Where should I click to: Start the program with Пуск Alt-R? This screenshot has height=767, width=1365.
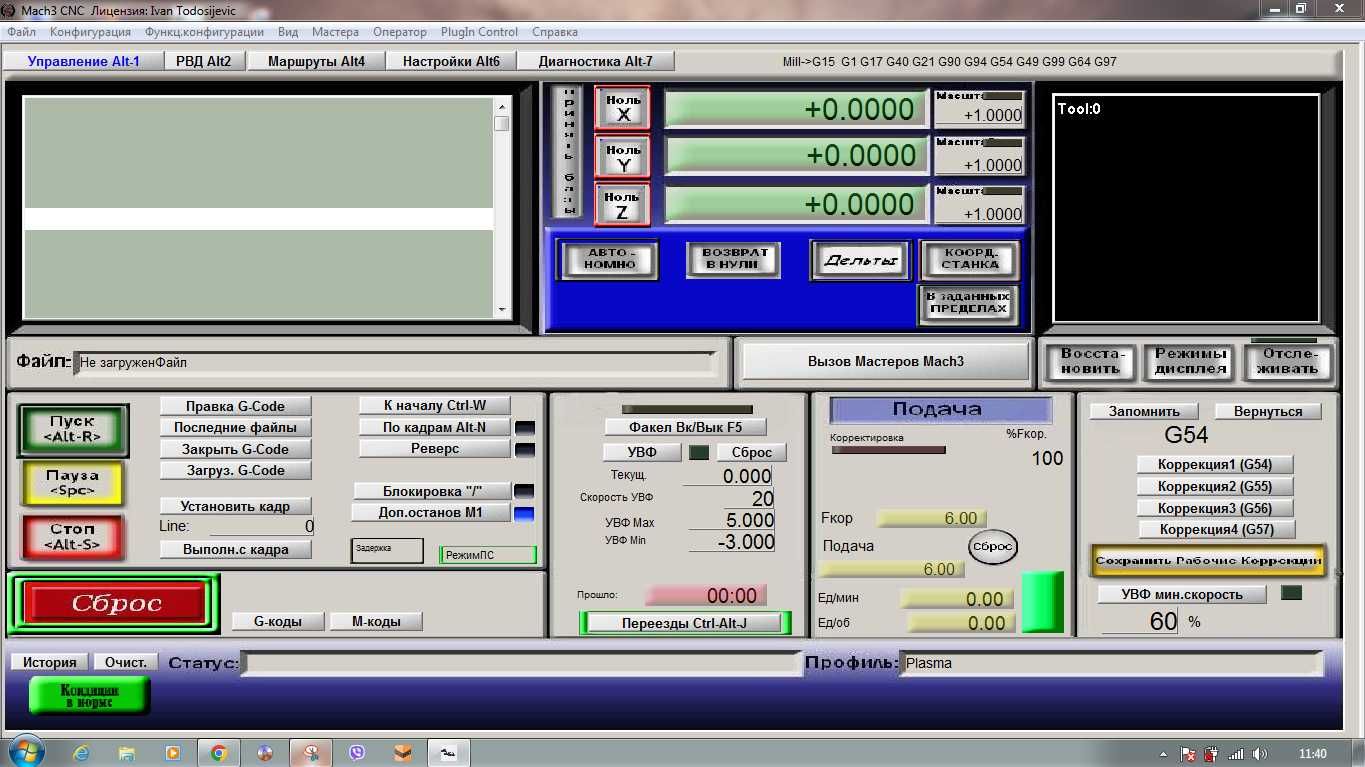(72, 429)
